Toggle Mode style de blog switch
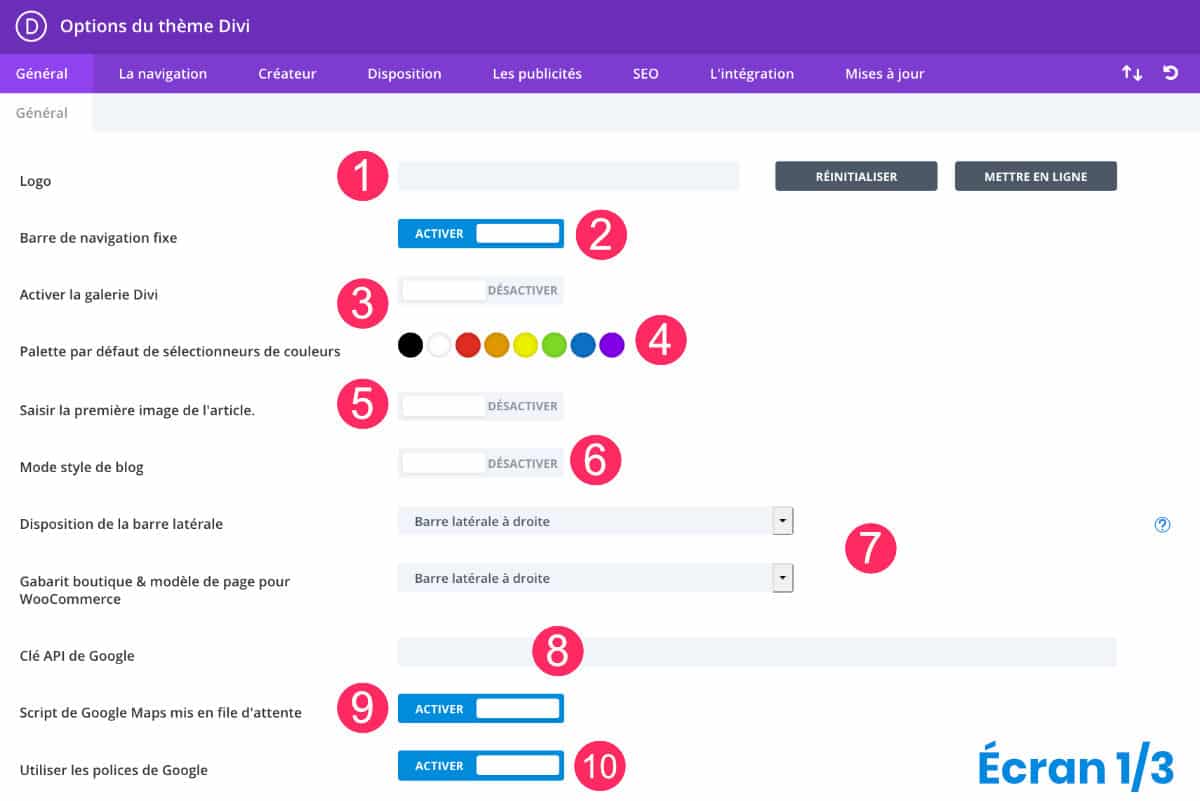1200x801 pixels. (x=481, y=463)
